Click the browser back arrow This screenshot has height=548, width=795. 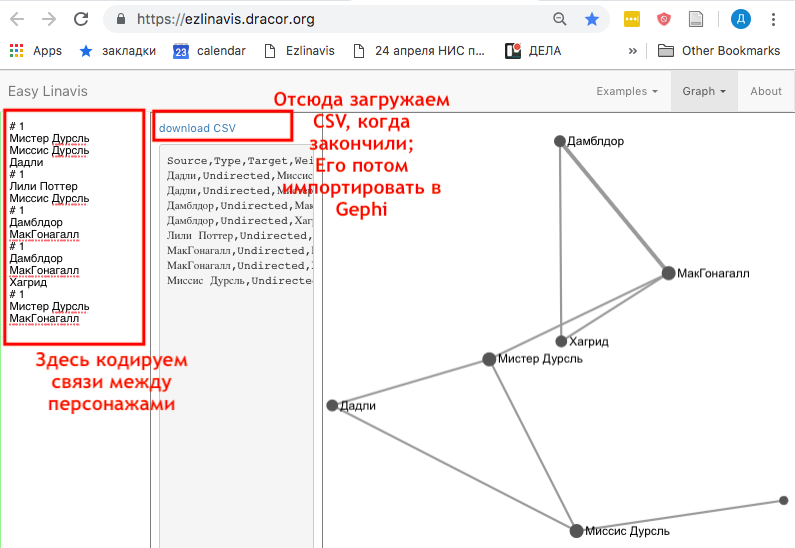coord(18,19)
